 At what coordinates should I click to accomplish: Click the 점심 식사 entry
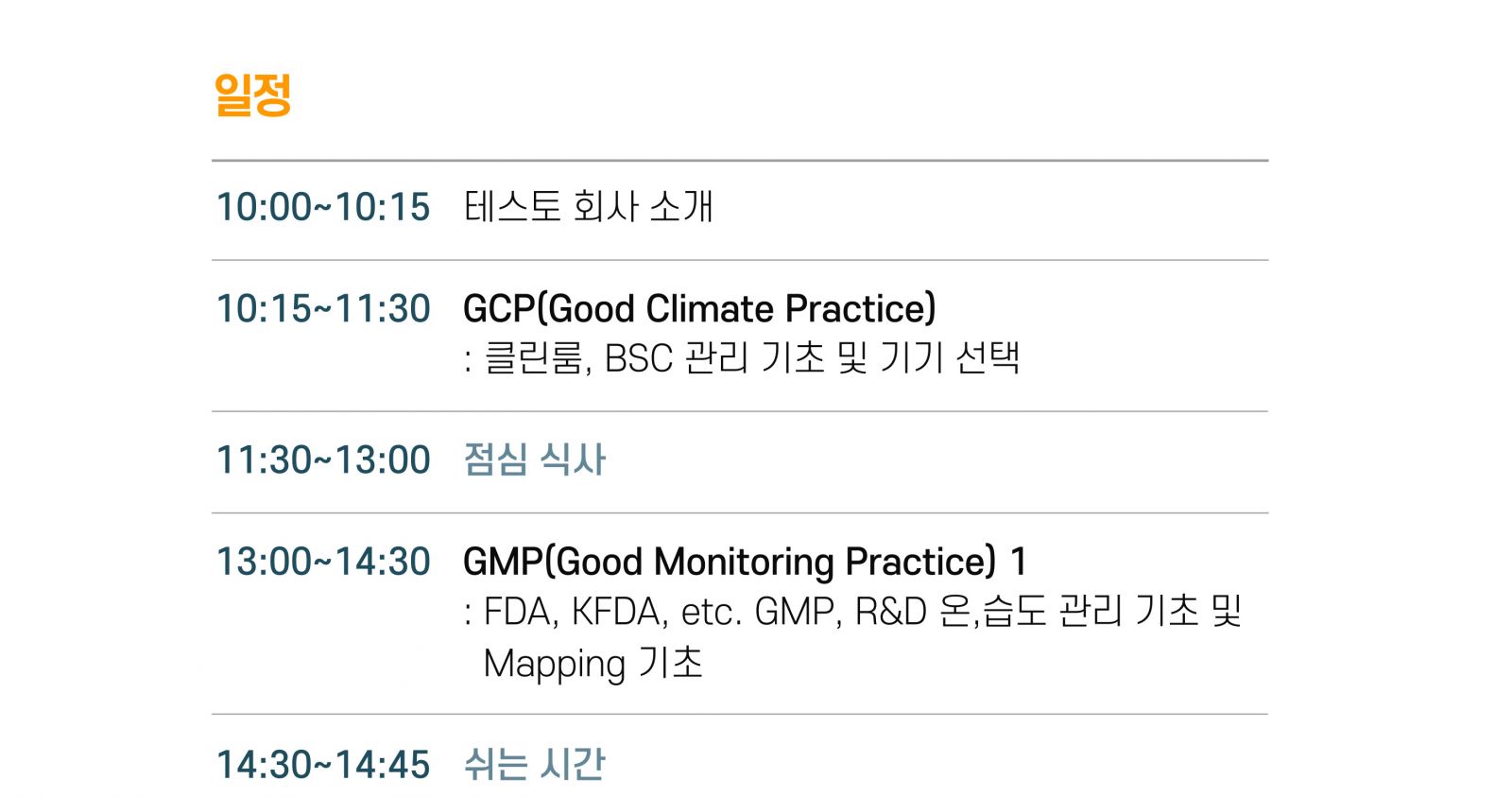[x=534, y=460]
